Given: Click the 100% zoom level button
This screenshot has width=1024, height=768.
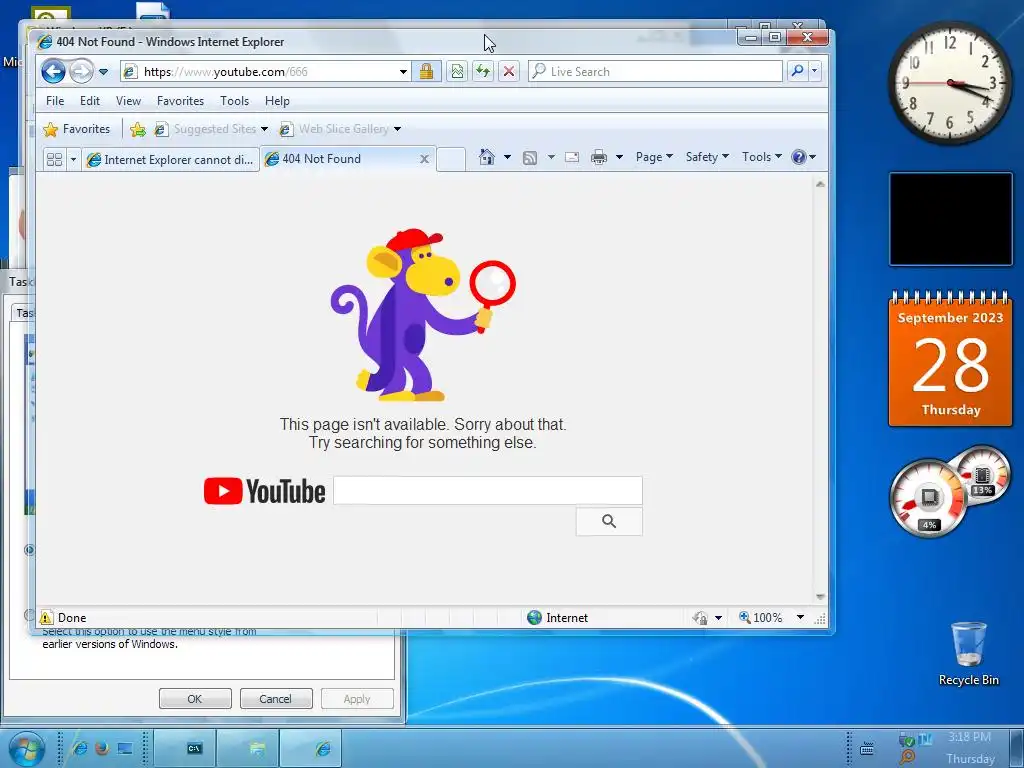Looking at the screenshot, I should [761, 617].
